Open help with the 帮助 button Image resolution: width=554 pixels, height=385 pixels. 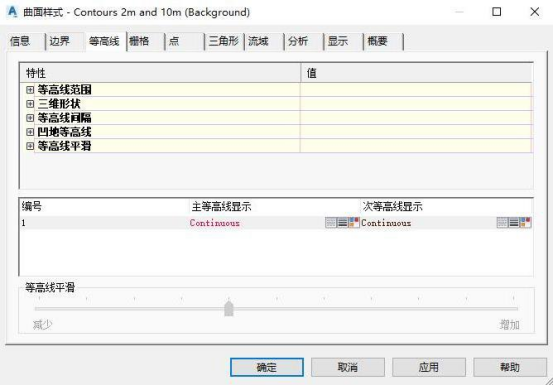pos(510,367)
